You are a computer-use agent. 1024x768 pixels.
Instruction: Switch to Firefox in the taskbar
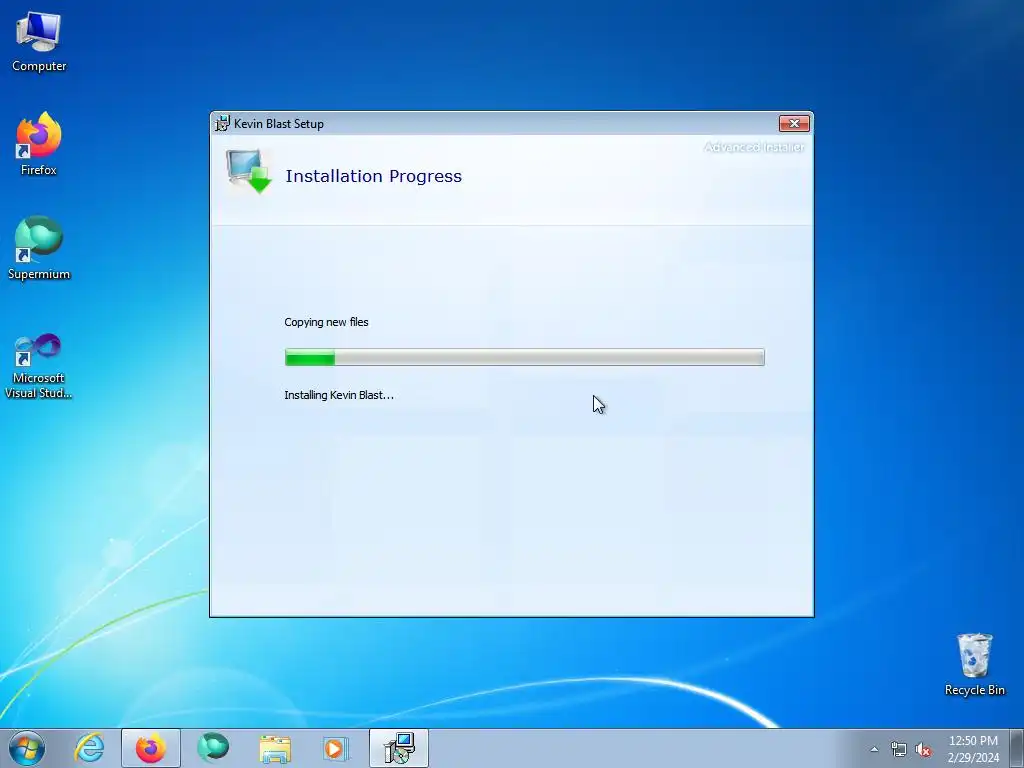[150, 748]
